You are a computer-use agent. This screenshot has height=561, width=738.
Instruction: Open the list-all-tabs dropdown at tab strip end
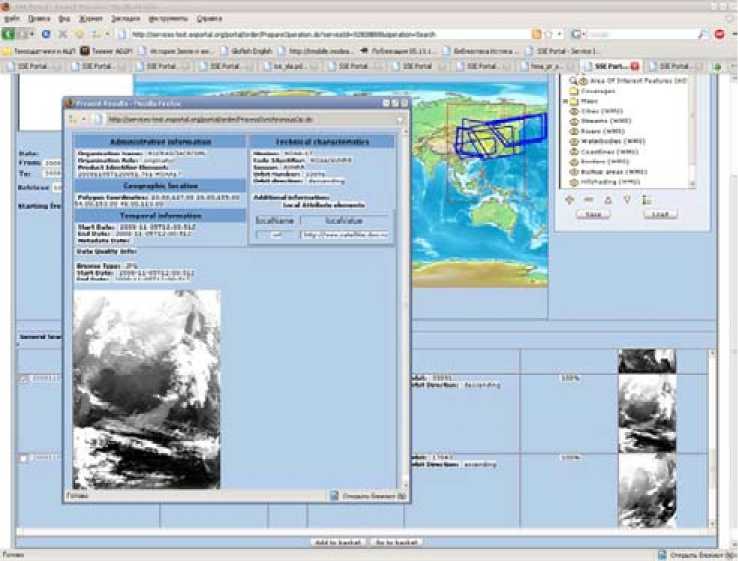733,67
